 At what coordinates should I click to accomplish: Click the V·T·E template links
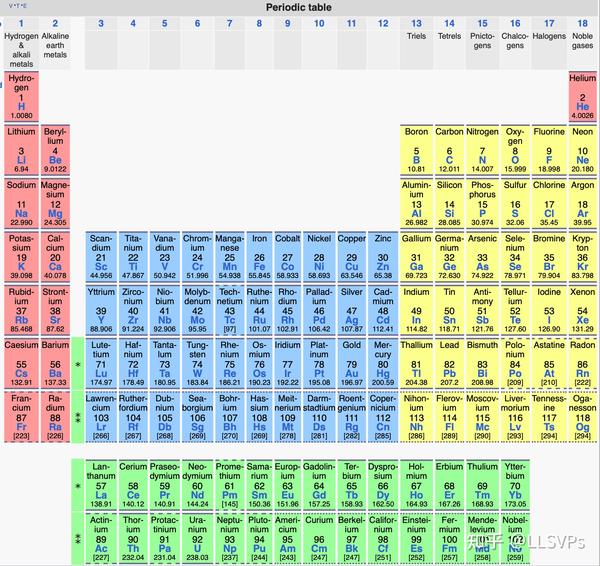15,6
